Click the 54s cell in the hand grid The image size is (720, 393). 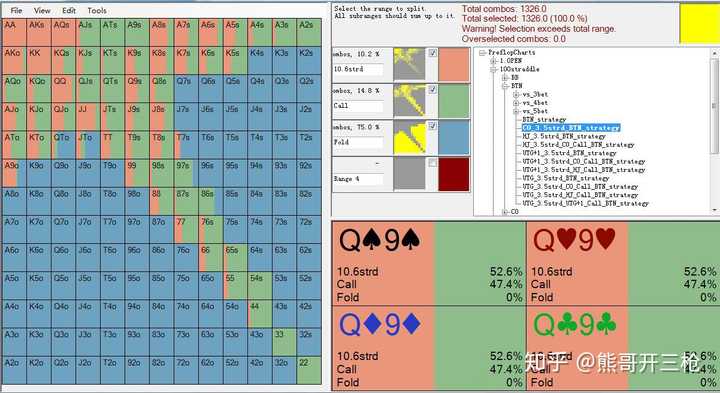tap(260, 285)
